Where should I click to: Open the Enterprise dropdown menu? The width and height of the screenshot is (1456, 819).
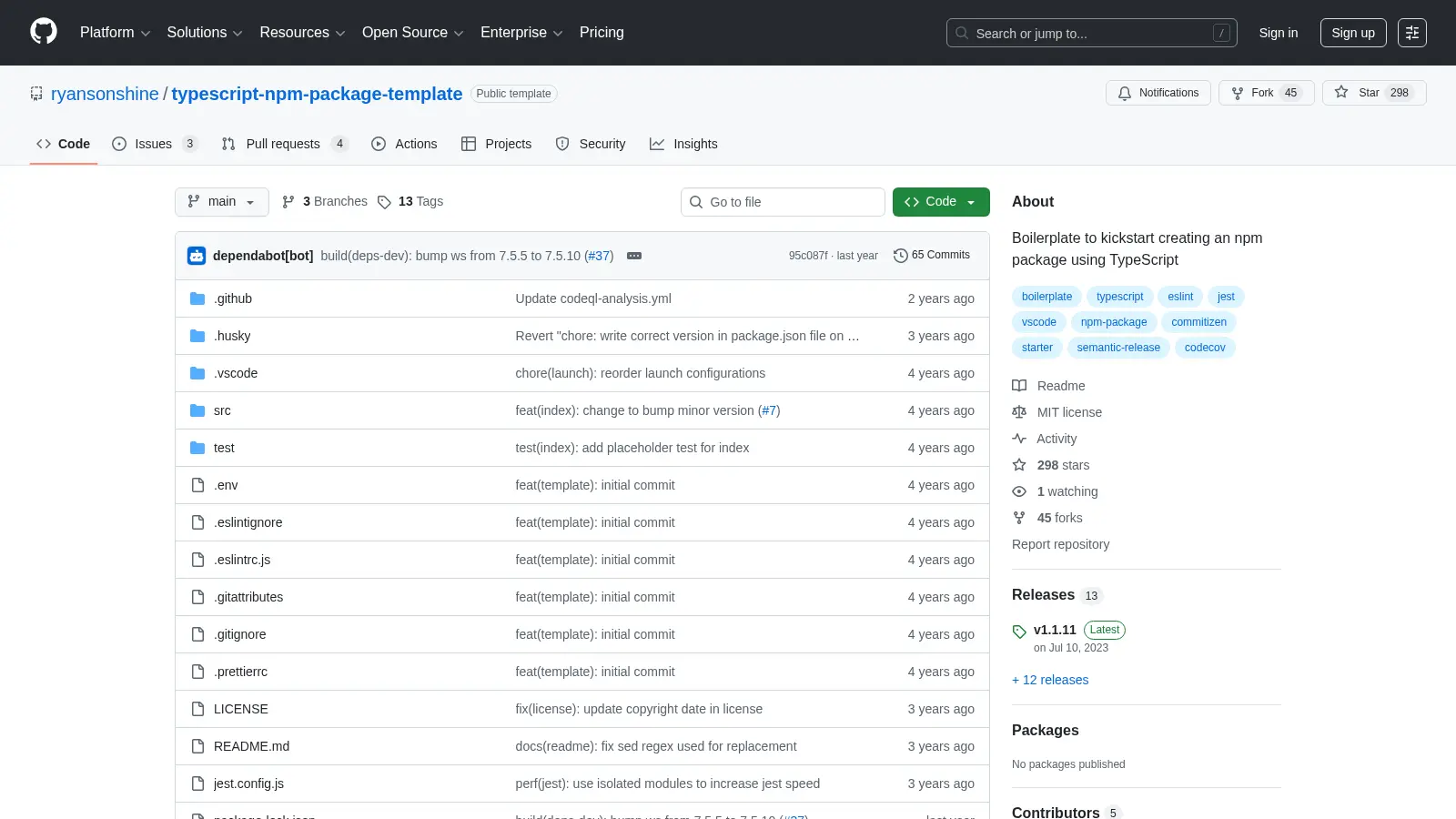tap(521, 33)
